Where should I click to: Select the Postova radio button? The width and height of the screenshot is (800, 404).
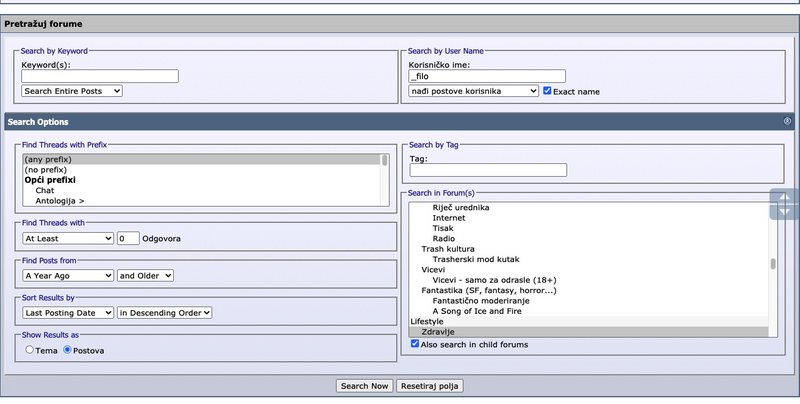pyautogui.click(x=67, y=350)
